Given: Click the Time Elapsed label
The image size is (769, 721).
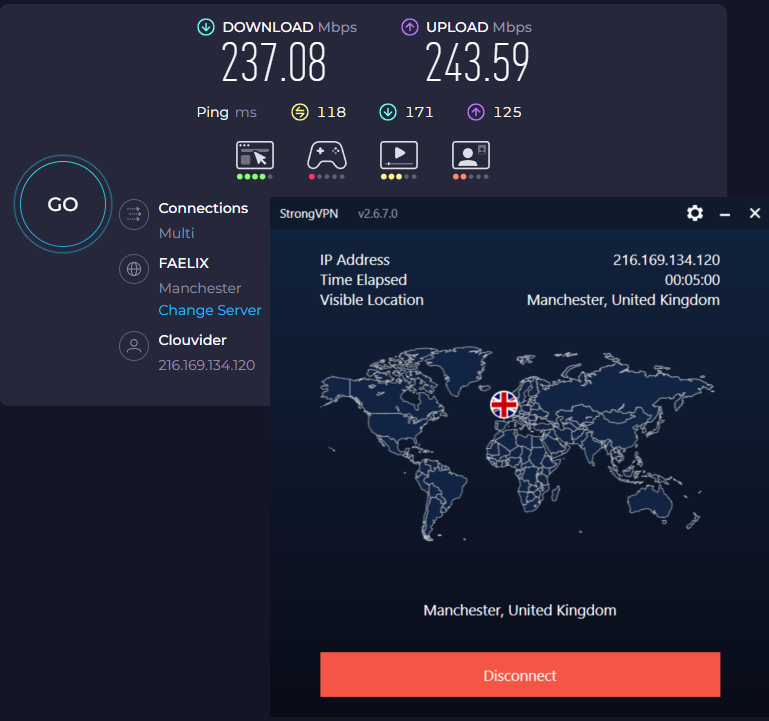Looking at the screenshot, I should coord(363,280).
